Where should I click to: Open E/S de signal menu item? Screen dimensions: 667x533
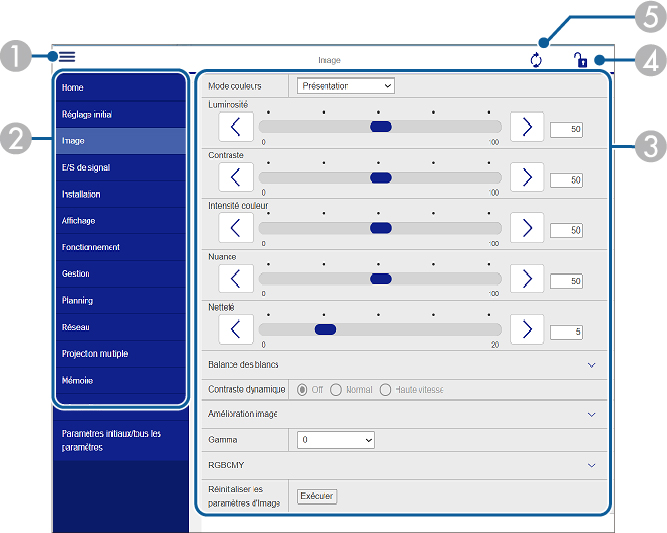pos(121,168)
